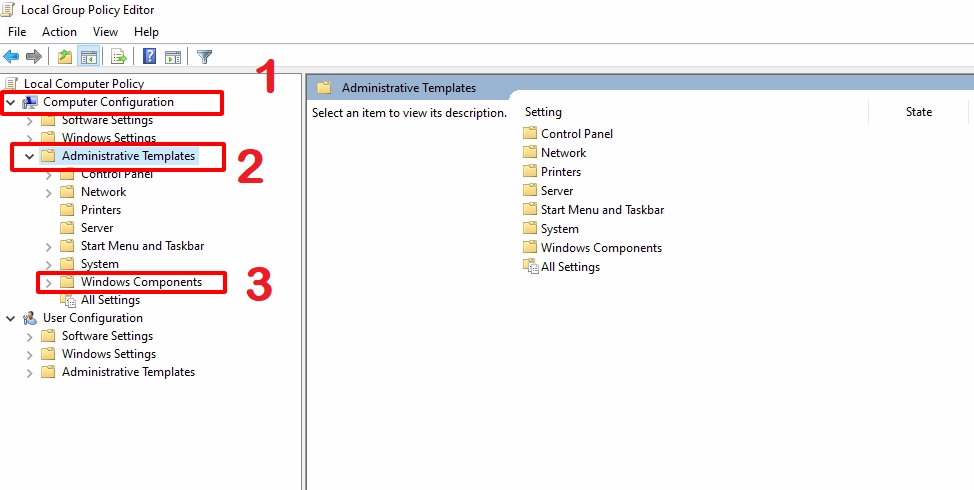Select Server in the left tree
This screenshot has height=490, width=974.
[97, 228]
